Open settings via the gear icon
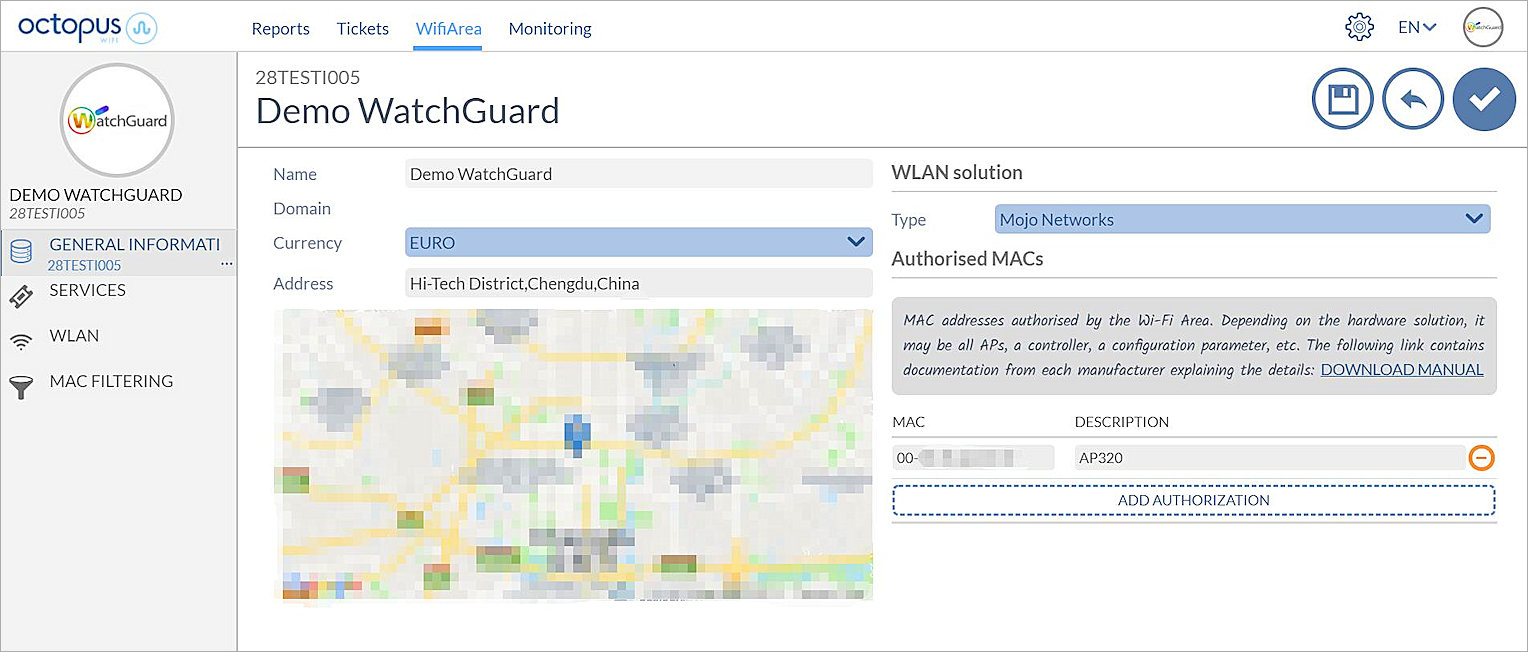This screenshot has width=1528, height=652. pos(1359,27)
